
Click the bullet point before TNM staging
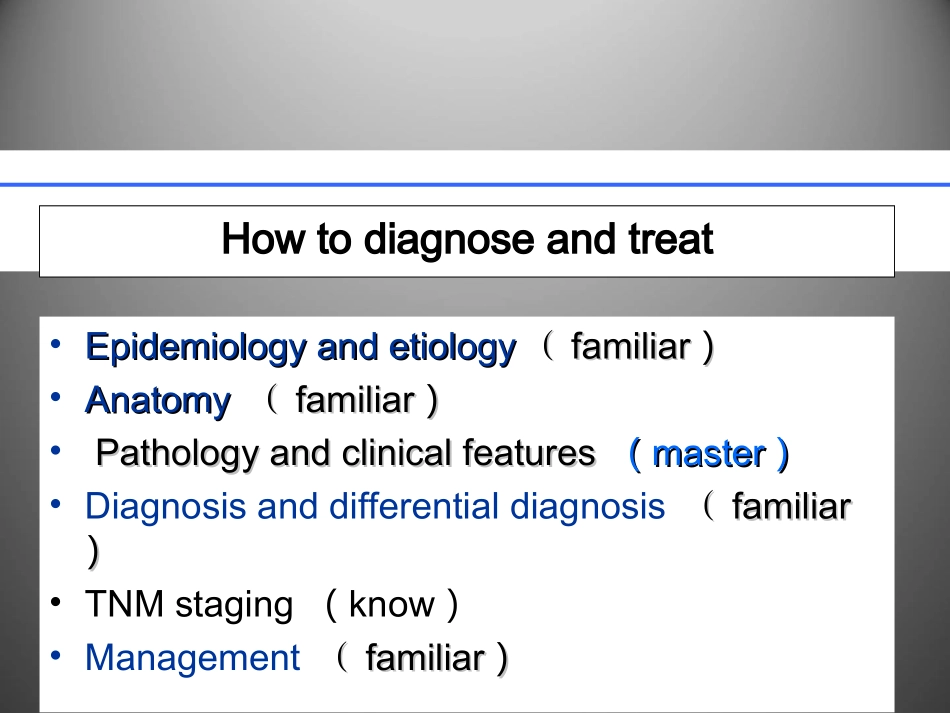59,603
